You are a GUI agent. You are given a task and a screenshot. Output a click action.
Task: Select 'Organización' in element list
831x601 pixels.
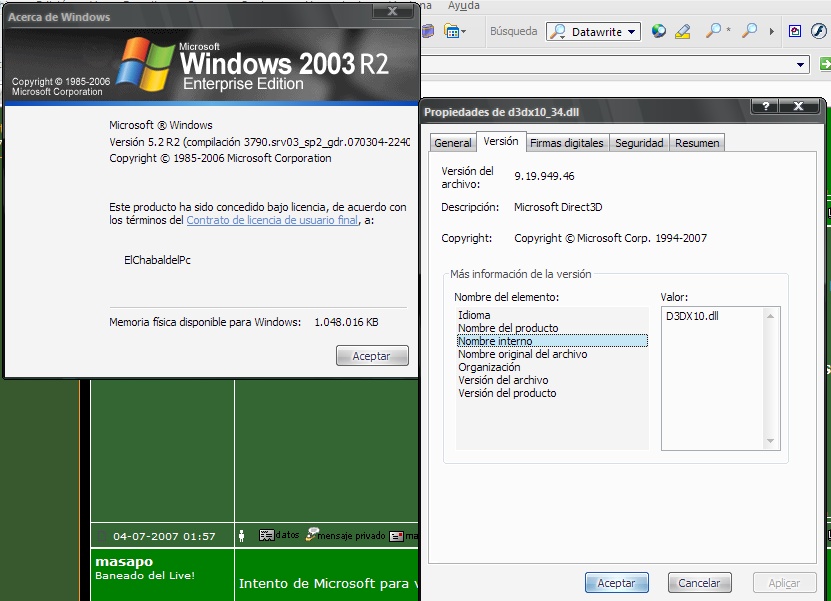point(552,367)
